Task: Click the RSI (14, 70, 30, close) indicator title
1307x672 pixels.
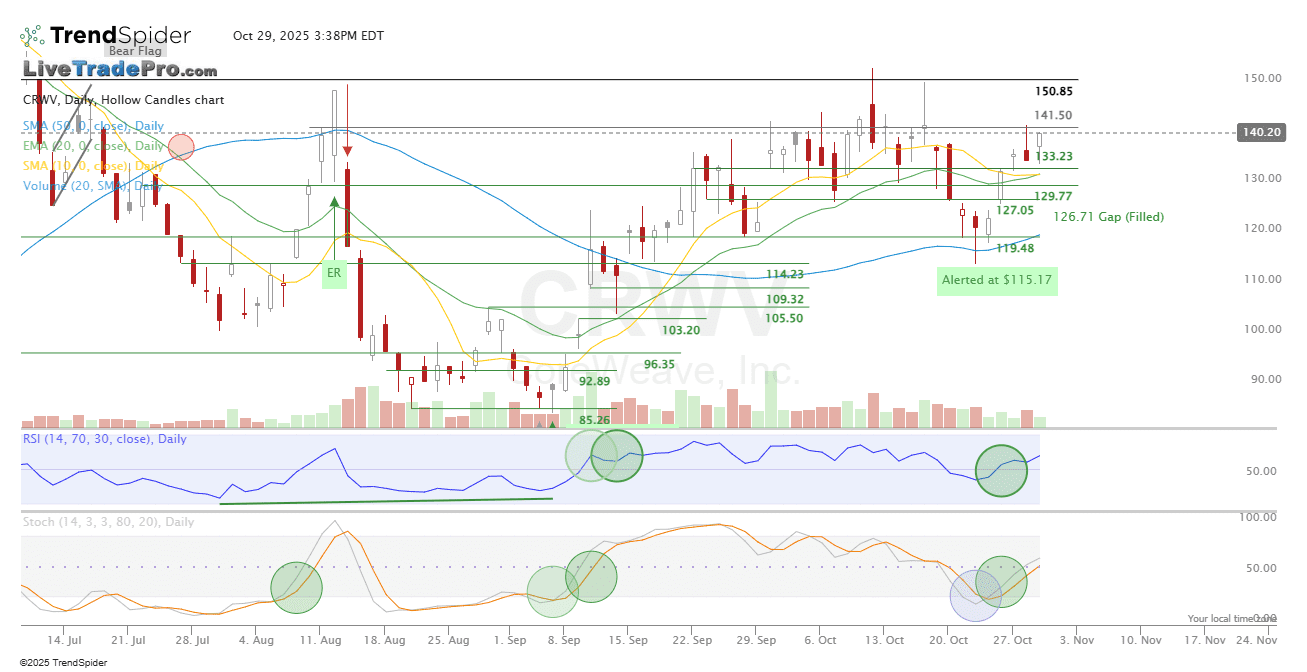Action: (x=104, y=439)
